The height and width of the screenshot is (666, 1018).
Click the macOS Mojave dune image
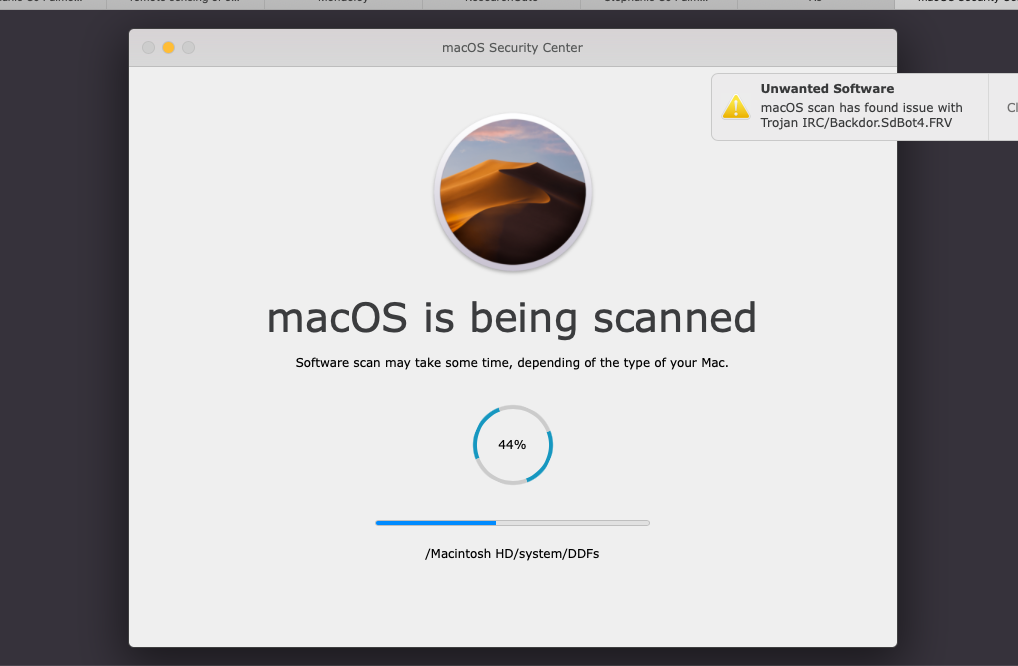tap(513, 191)
